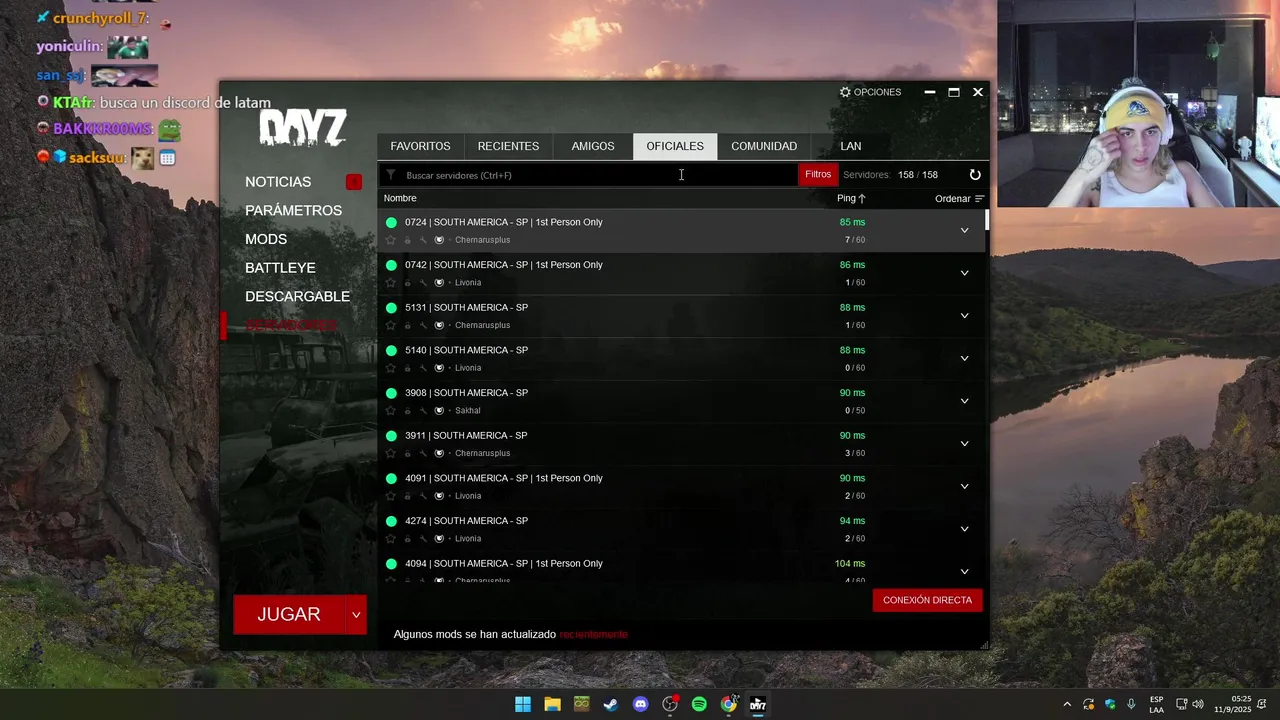Favorite server 5140 with its star
Image resolution: width=1280 pixels, height=720 pixels.
point(391,368)
